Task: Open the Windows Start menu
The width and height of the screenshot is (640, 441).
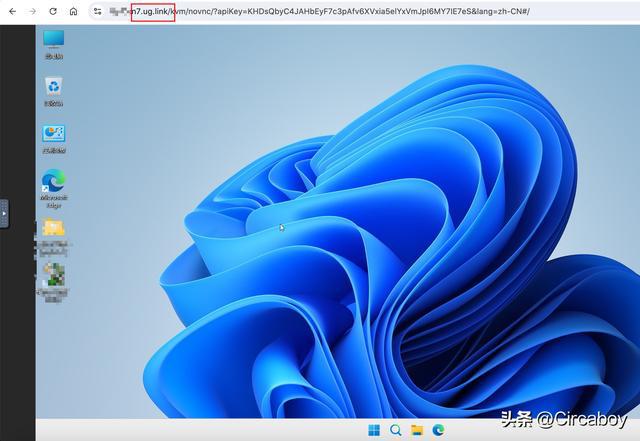Action: coord(374,430)
